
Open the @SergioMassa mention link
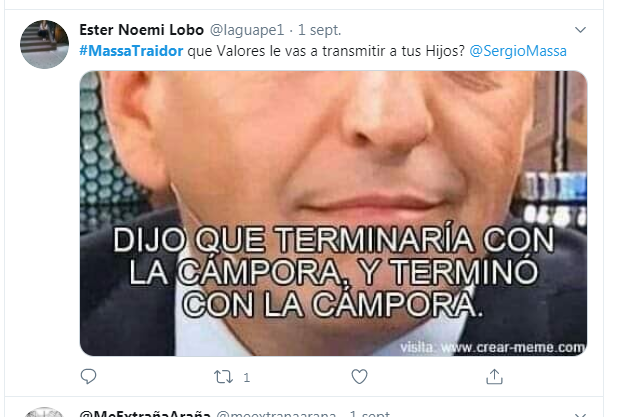pos(518,51)
